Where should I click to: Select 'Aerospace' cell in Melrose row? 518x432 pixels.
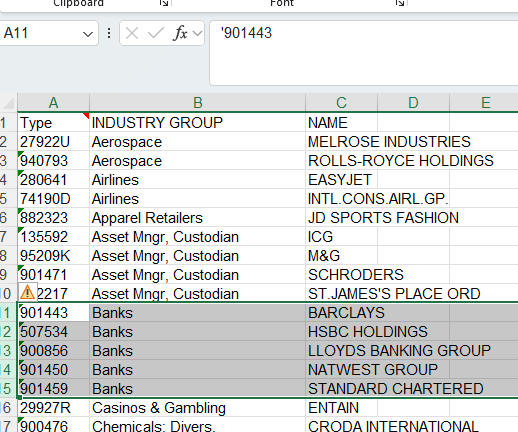(x=197, y=142)
